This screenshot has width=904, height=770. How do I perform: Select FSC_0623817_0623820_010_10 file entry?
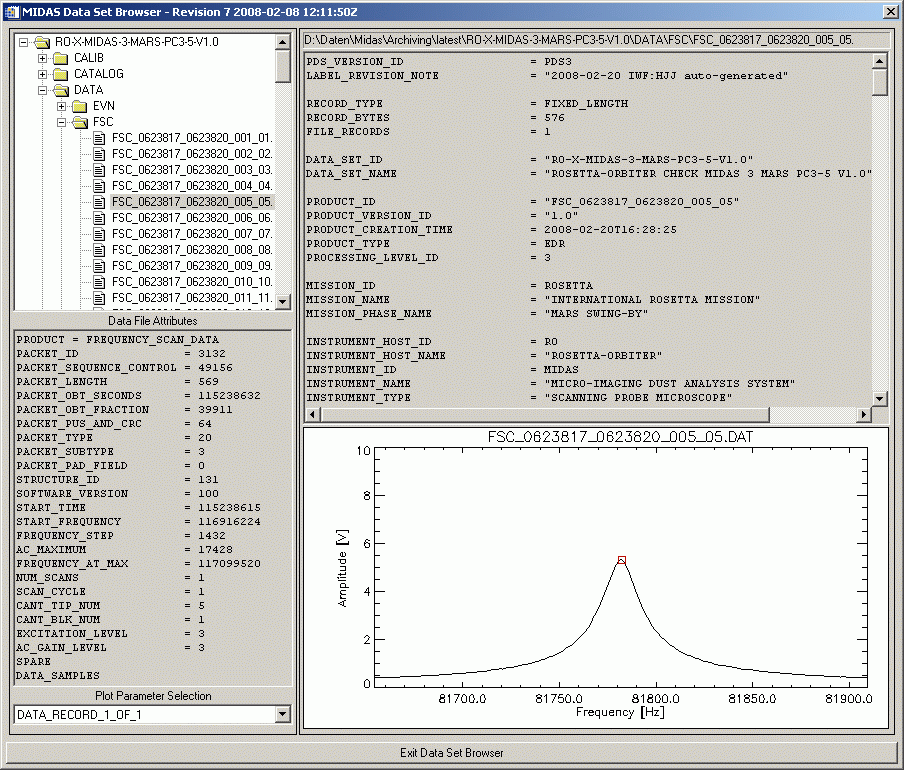coord(191,282)
